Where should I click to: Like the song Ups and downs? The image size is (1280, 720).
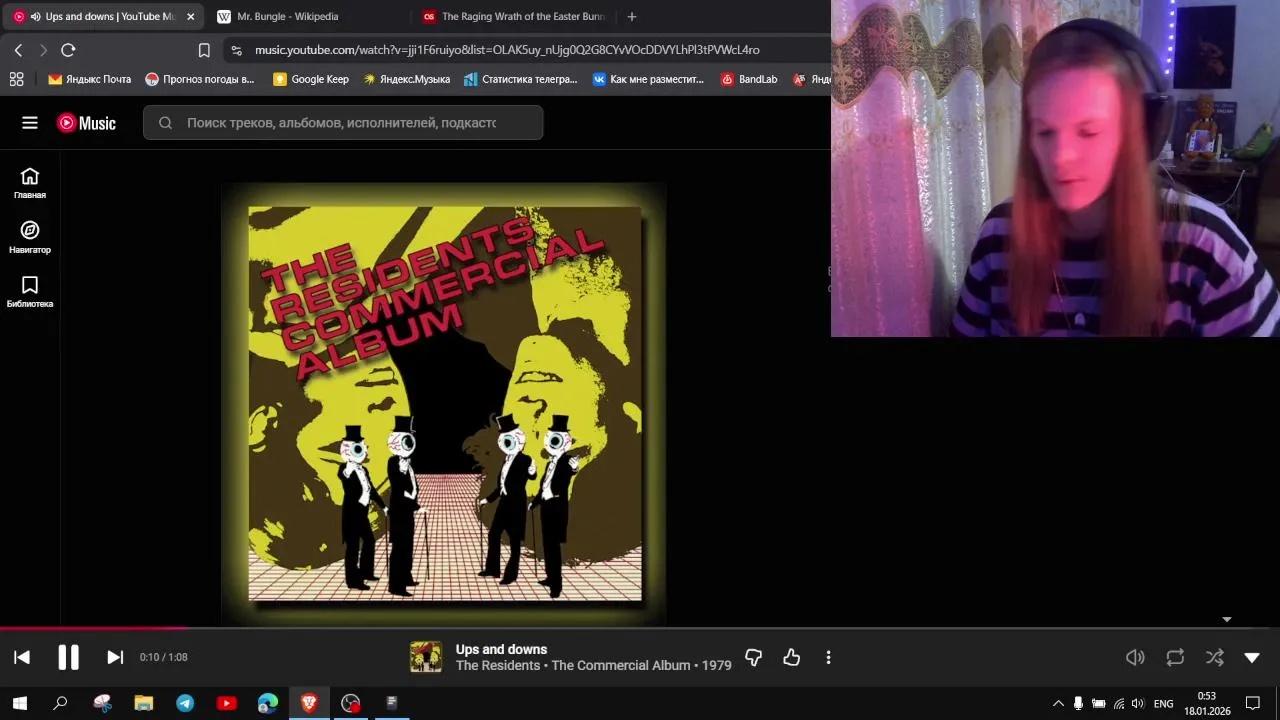[x=791, y=657]
